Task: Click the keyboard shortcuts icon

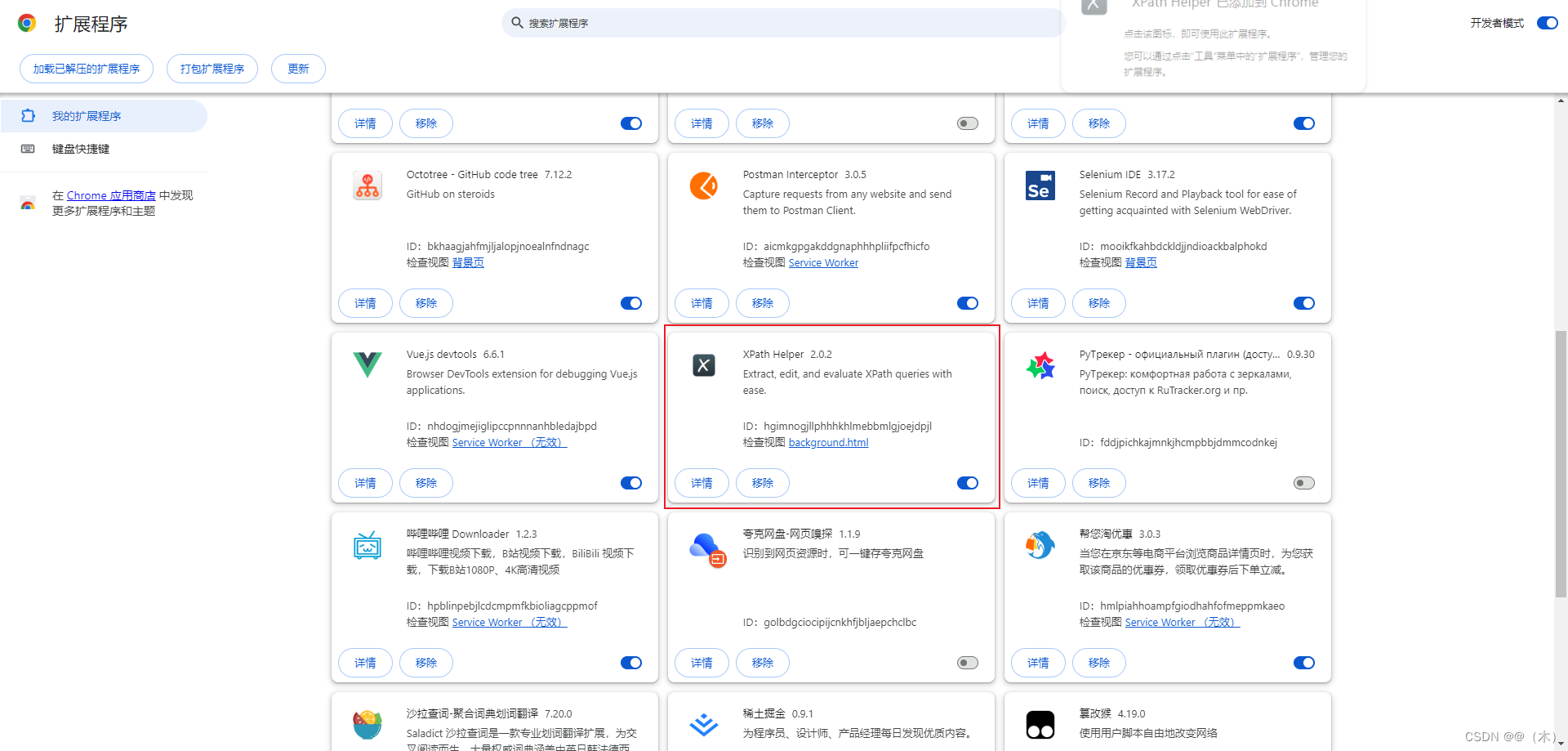Action: tap(28, 149)
